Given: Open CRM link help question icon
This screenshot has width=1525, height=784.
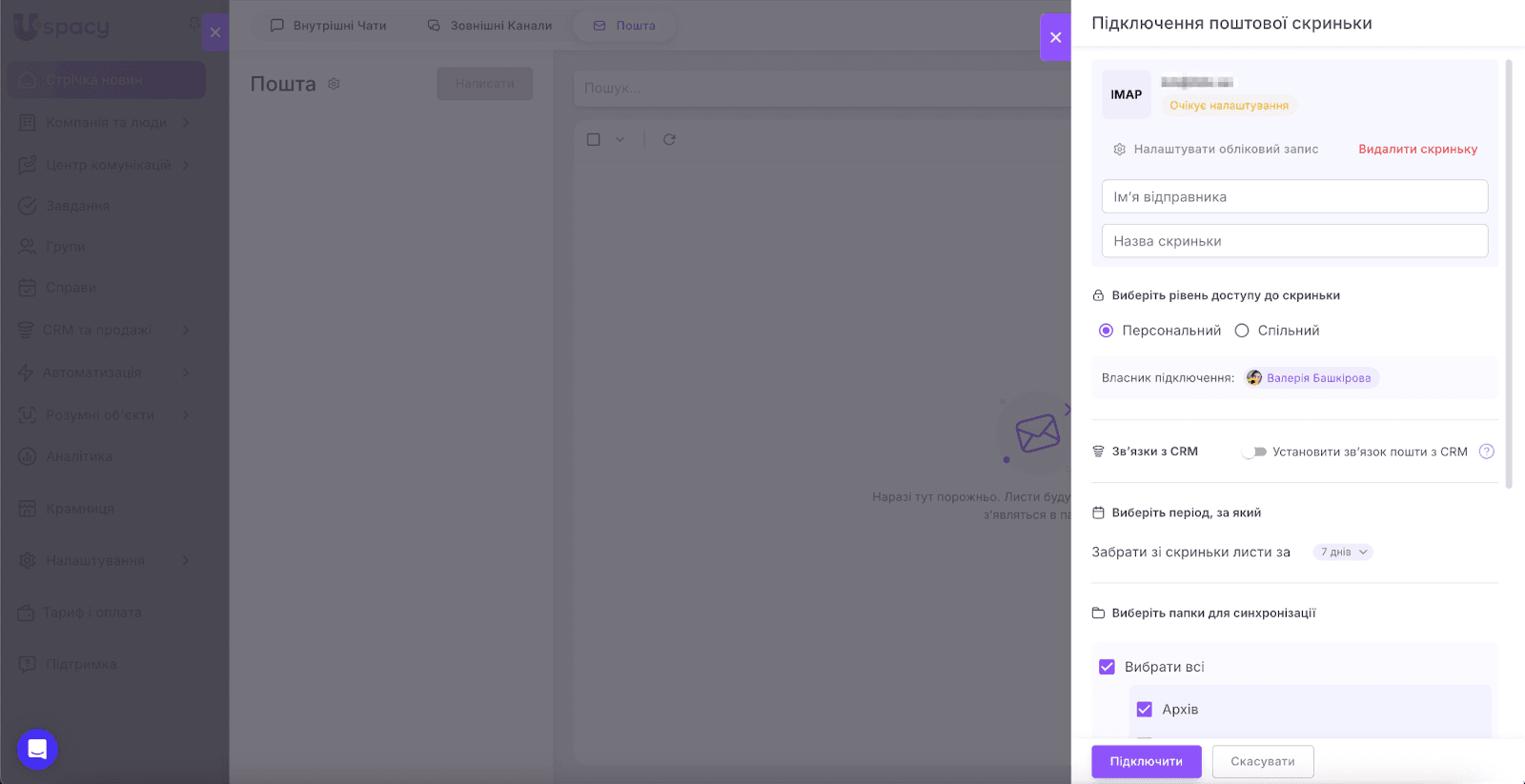Looking at the screenshot, I should (1486, 452).
